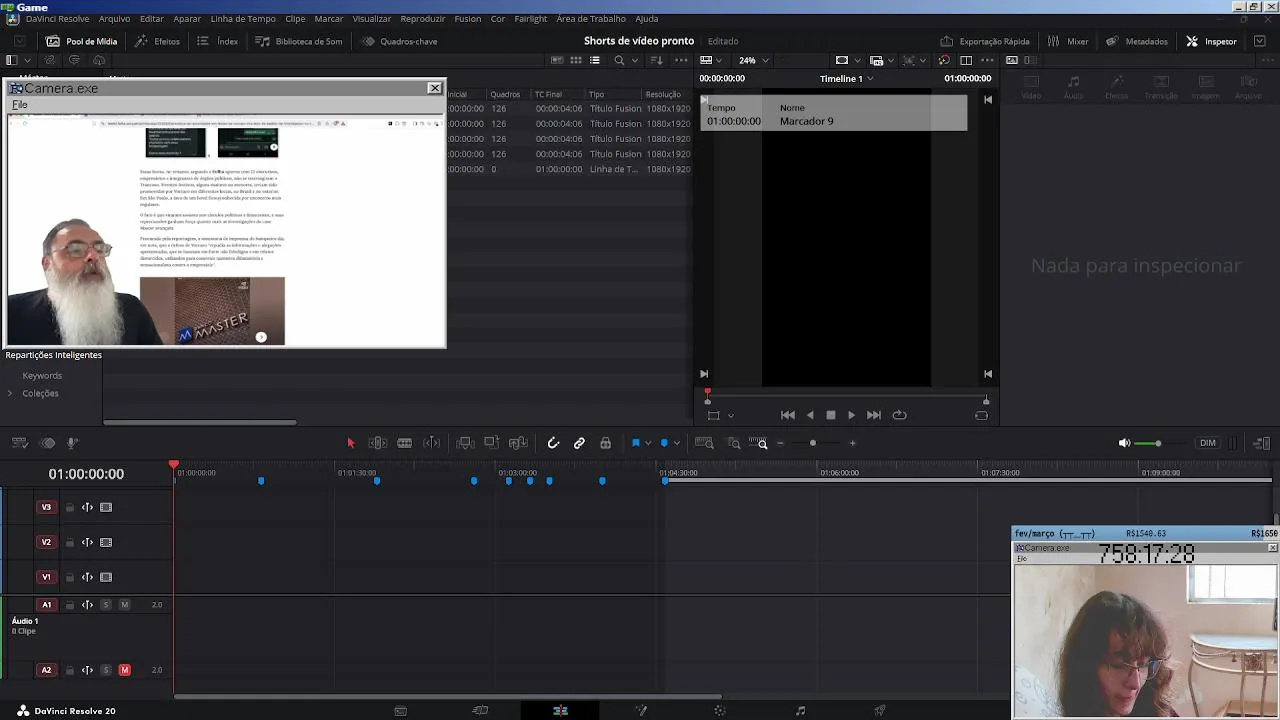Click timeline marker near 01:04:30:00
The width and height of the screenshot is (1280, 720).
(665, 481)
